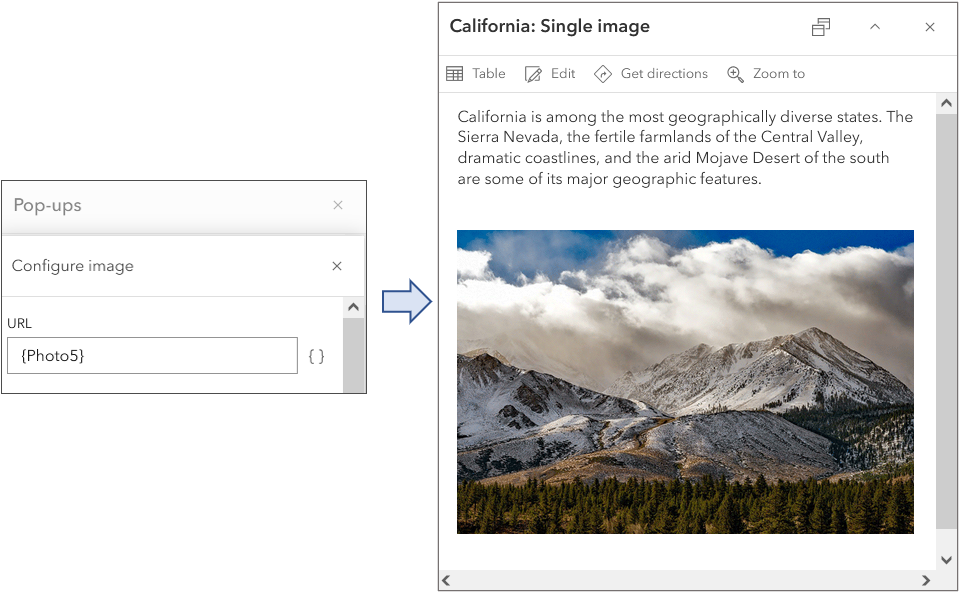Close the Configure image panel

(x=337, y=266)
